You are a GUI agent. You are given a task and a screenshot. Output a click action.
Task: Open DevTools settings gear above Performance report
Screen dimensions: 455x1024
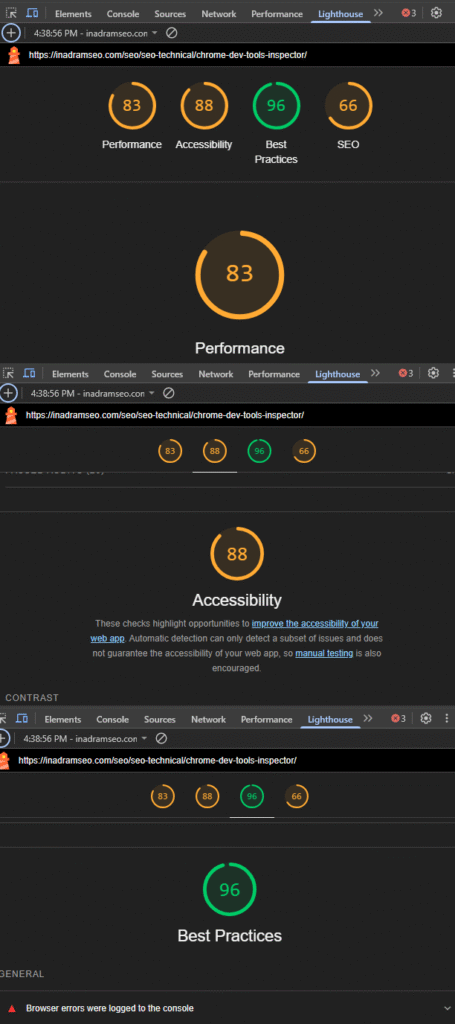tap(436, 12)
